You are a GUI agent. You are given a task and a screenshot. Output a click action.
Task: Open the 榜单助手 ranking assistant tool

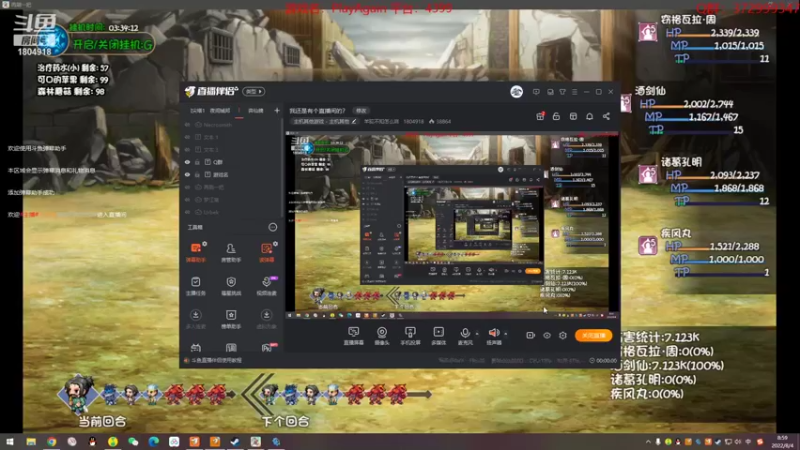pos(231,319)
